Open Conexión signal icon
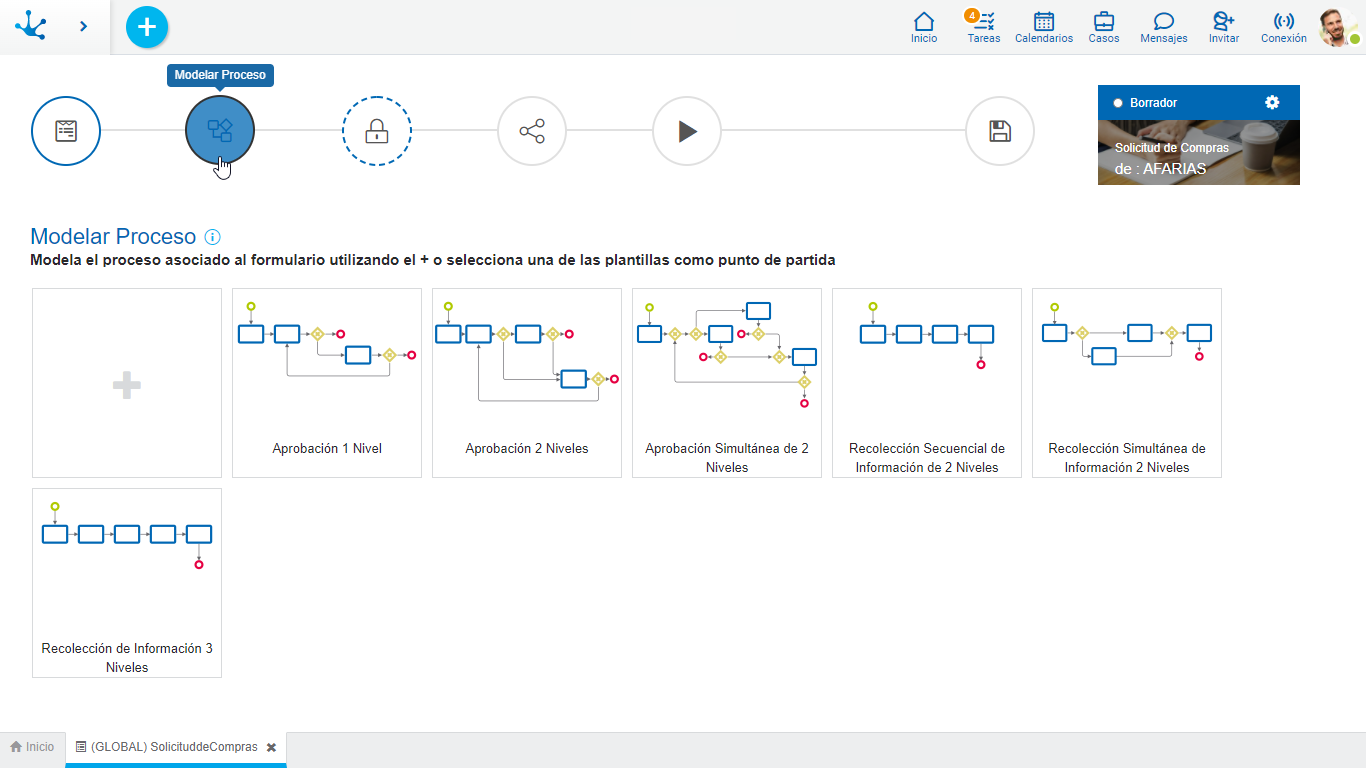The image size is (1366, 768). [1284, 28]
